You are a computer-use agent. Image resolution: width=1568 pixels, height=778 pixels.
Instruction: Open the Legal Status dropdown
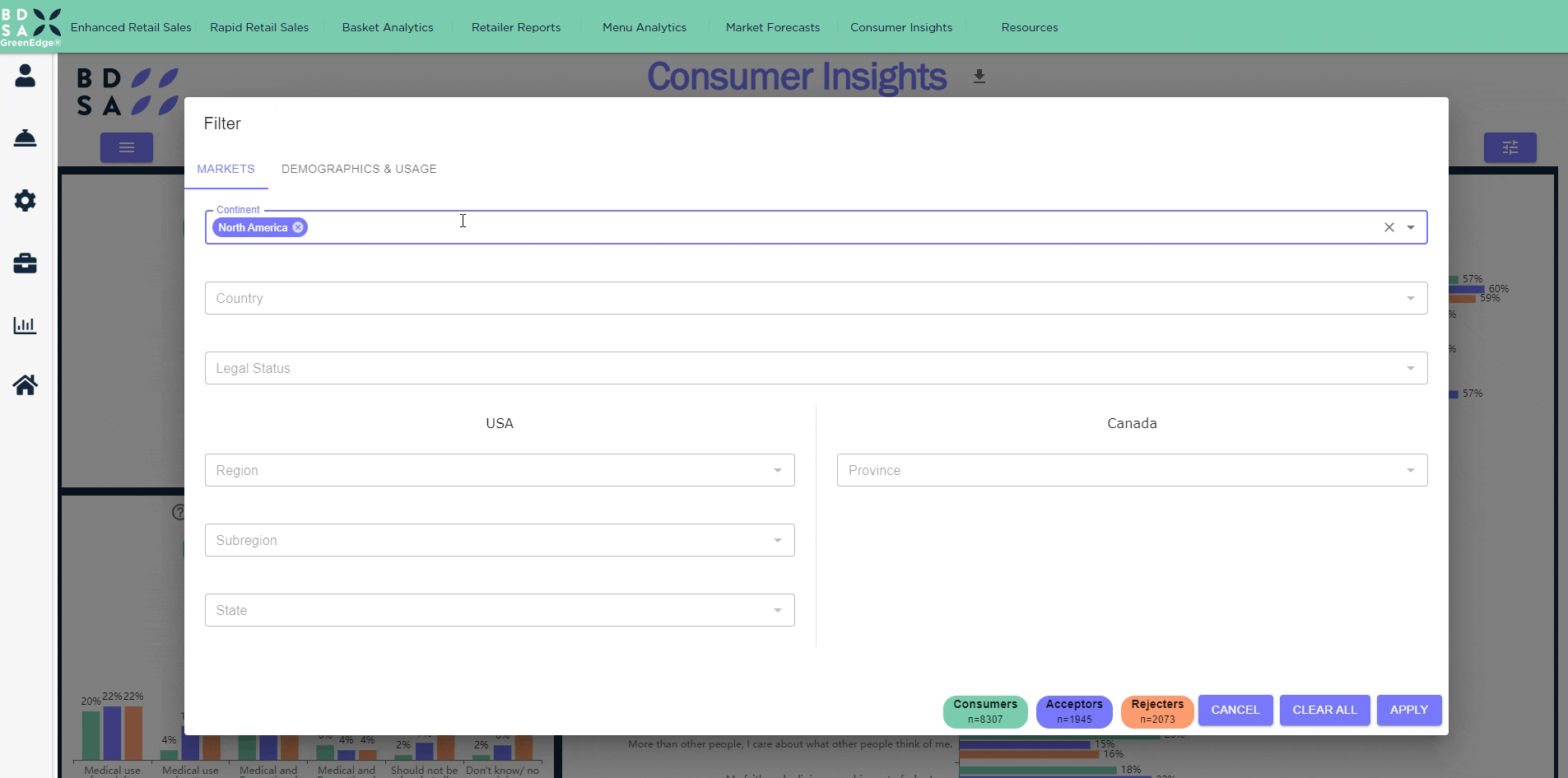[x=815, y=368]
